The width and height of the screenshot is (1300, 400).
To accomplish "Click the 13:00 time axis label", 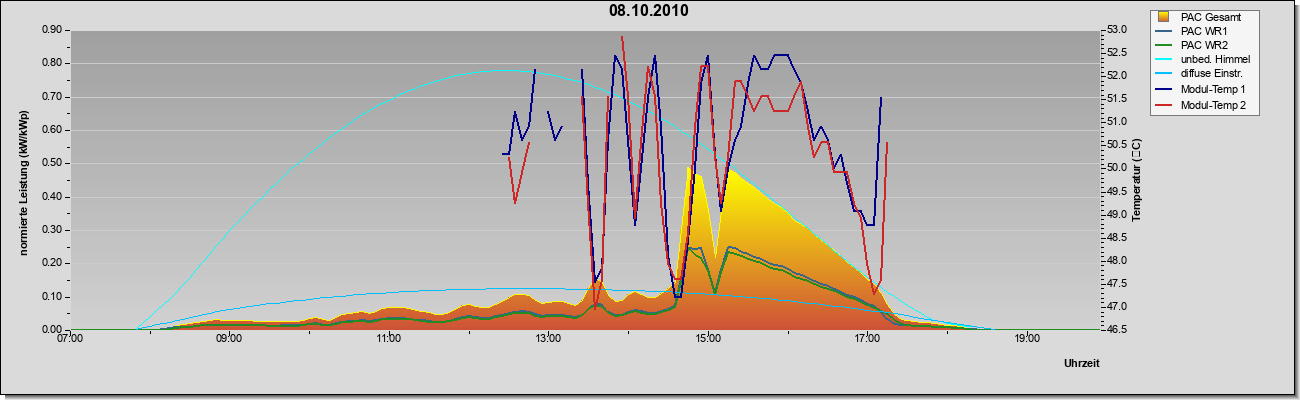I will [548, 339].
